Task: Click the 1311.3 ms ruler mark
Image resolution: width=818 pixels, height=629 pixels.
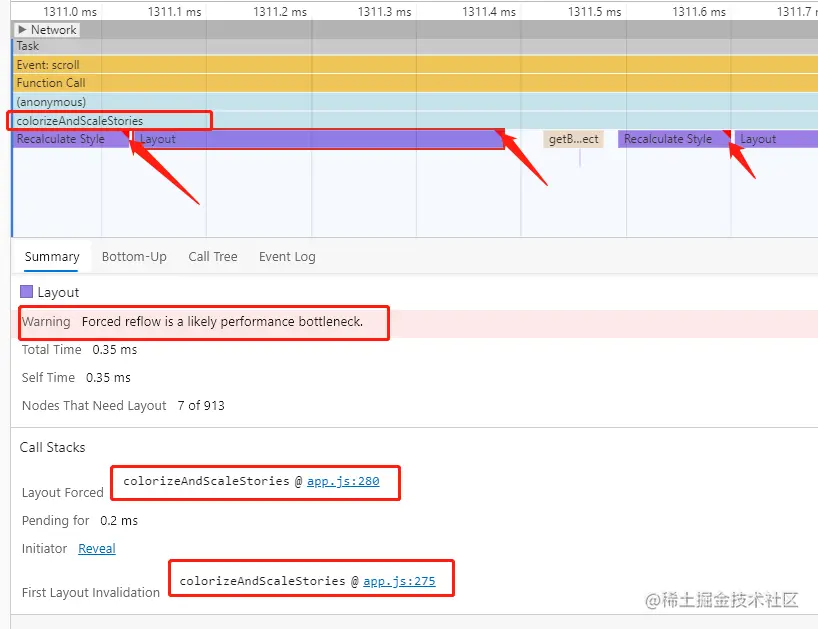Action: pos(384,11)
